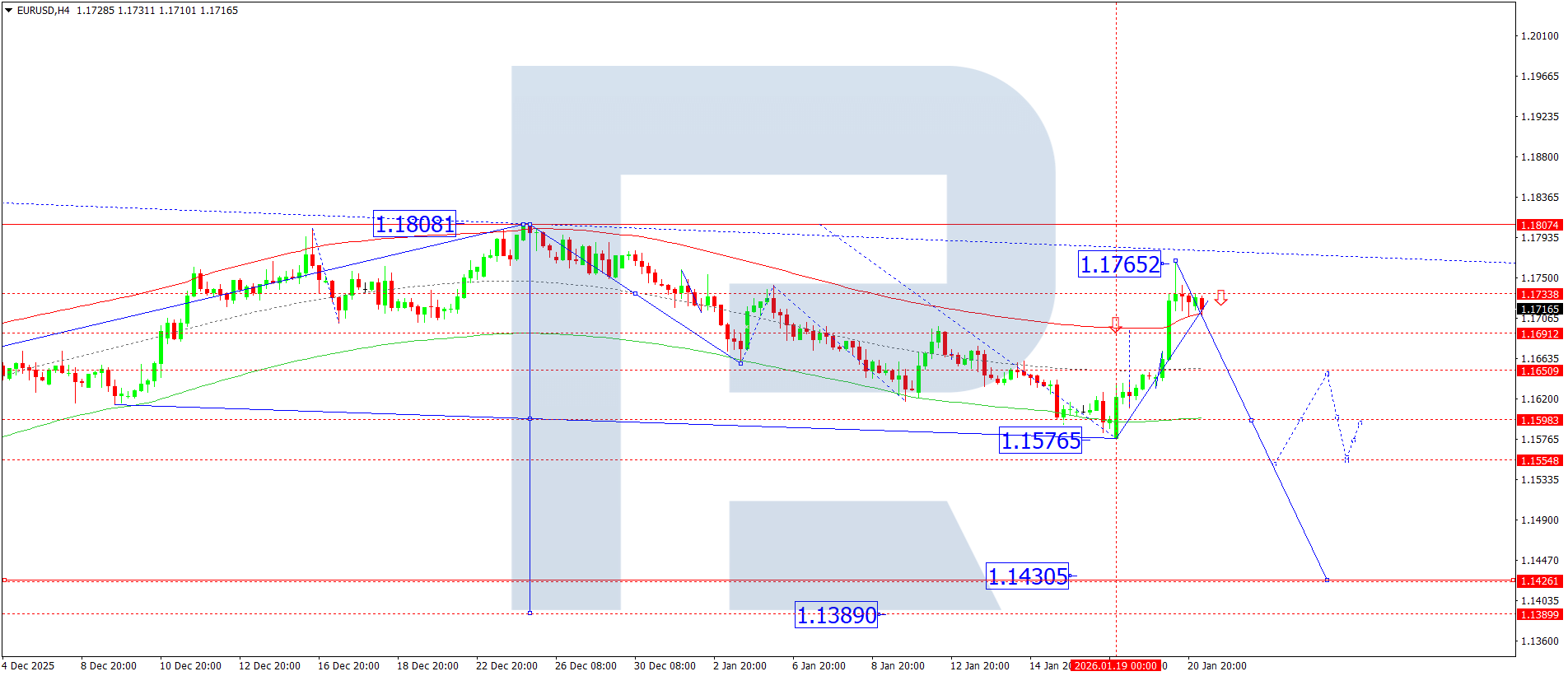Select the red 1.14261 price axis tag

(1538, 580)
